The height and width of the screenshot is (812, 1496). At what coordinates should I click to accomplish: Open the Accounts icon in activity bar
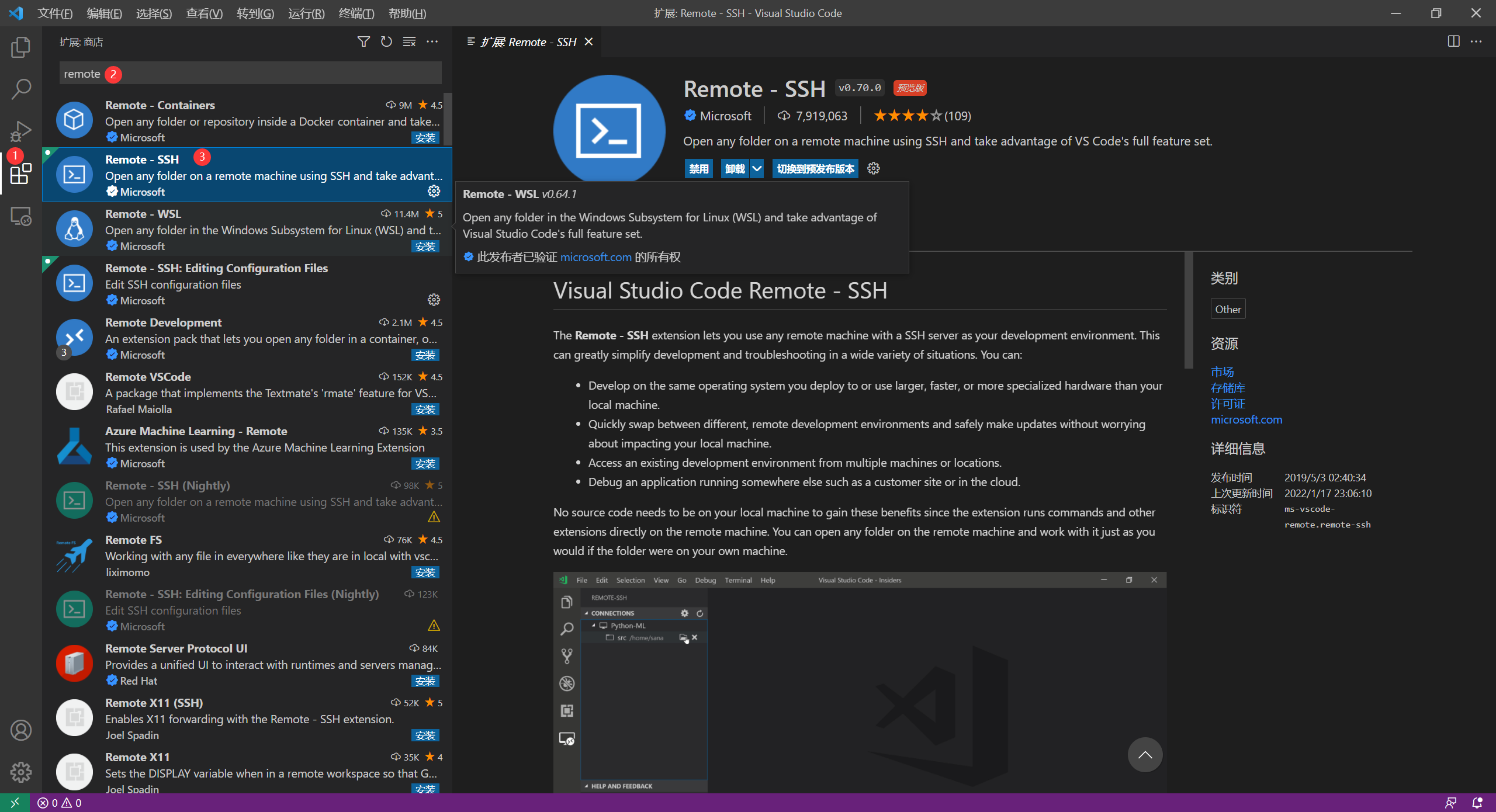pos(21,730)
